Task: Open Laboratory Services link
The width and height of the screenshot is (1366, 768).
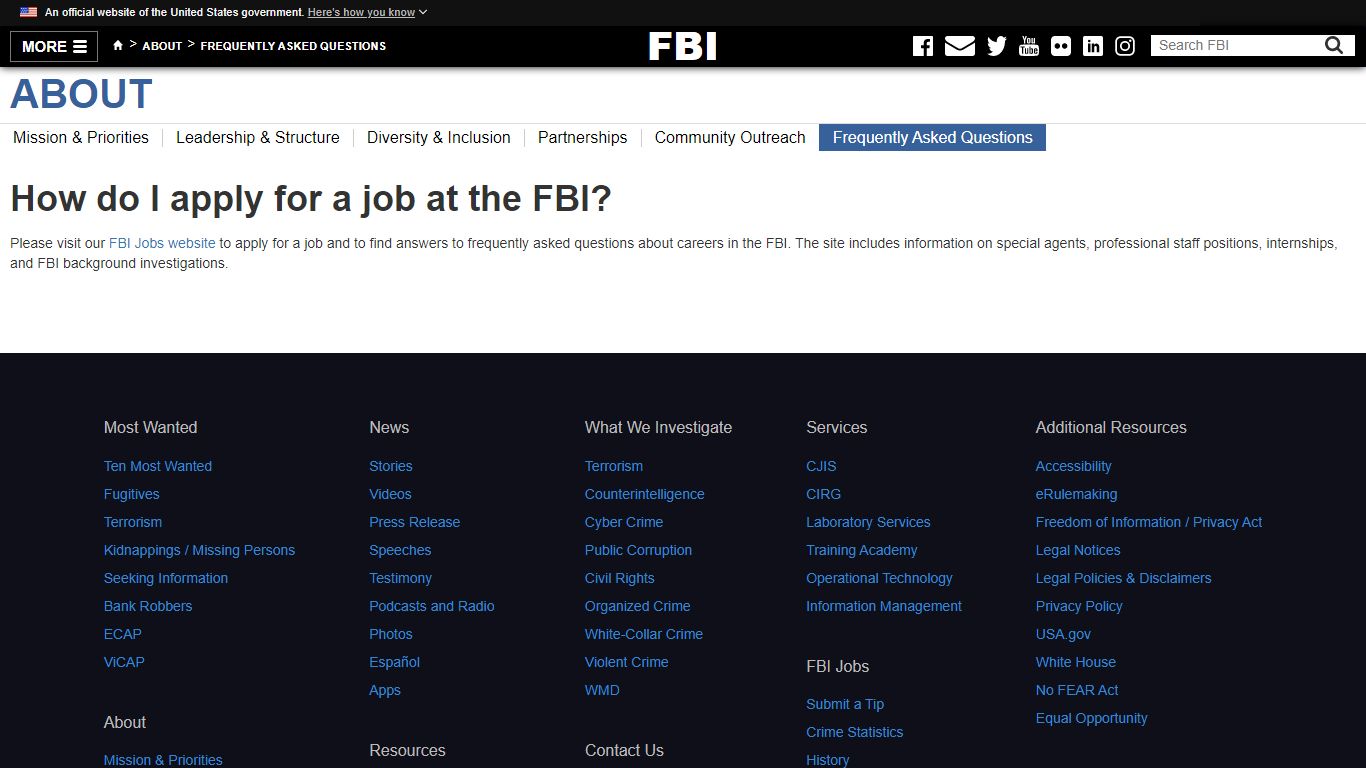Action: (868, 522)
